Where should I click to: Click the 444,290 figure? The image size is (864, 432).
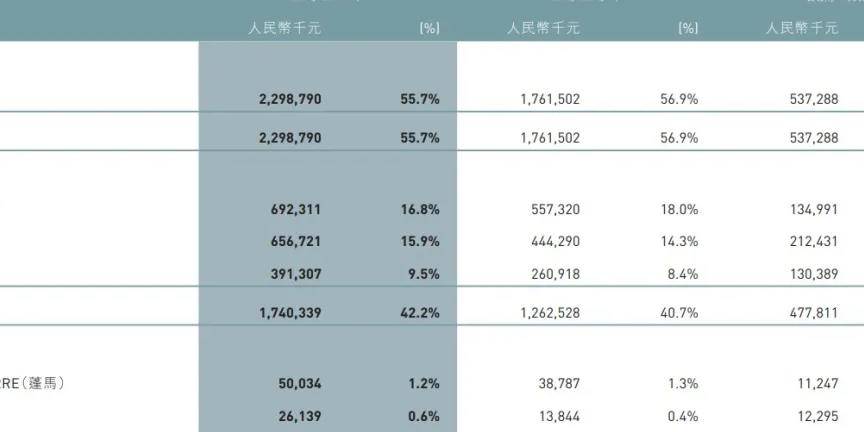pyautogui.click(x=554, y=241)
